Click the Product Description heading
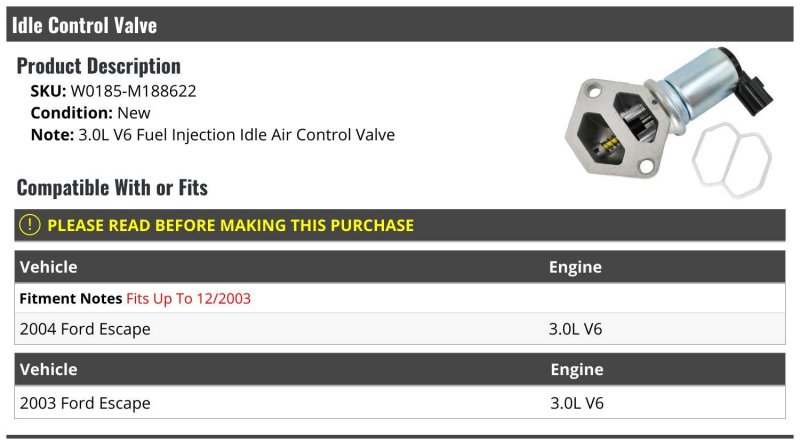The image size is (800, 445). [99, 66]
